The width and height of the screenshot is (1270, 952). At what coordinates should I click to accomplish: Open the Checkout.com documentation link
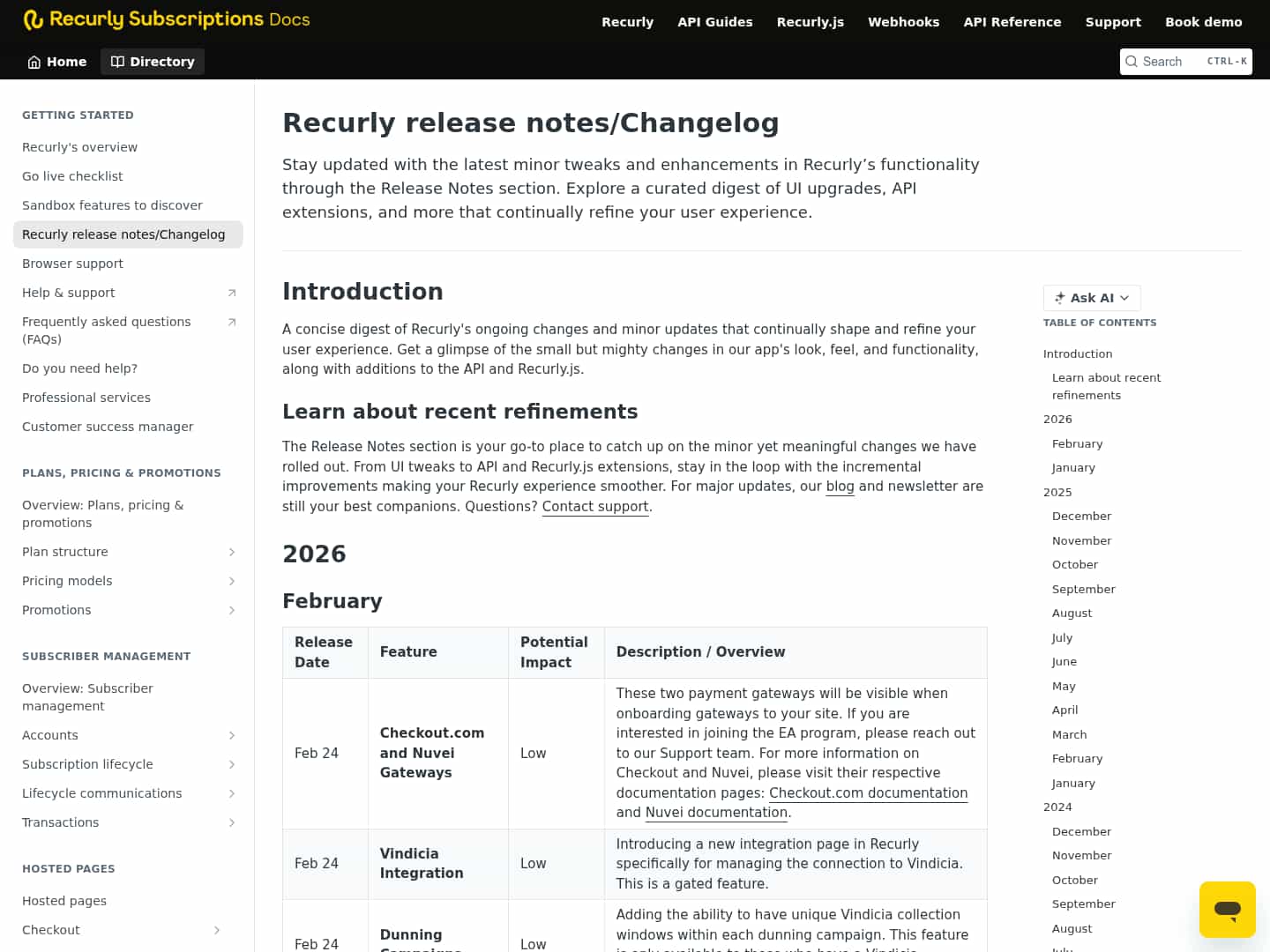coord(868,793)
